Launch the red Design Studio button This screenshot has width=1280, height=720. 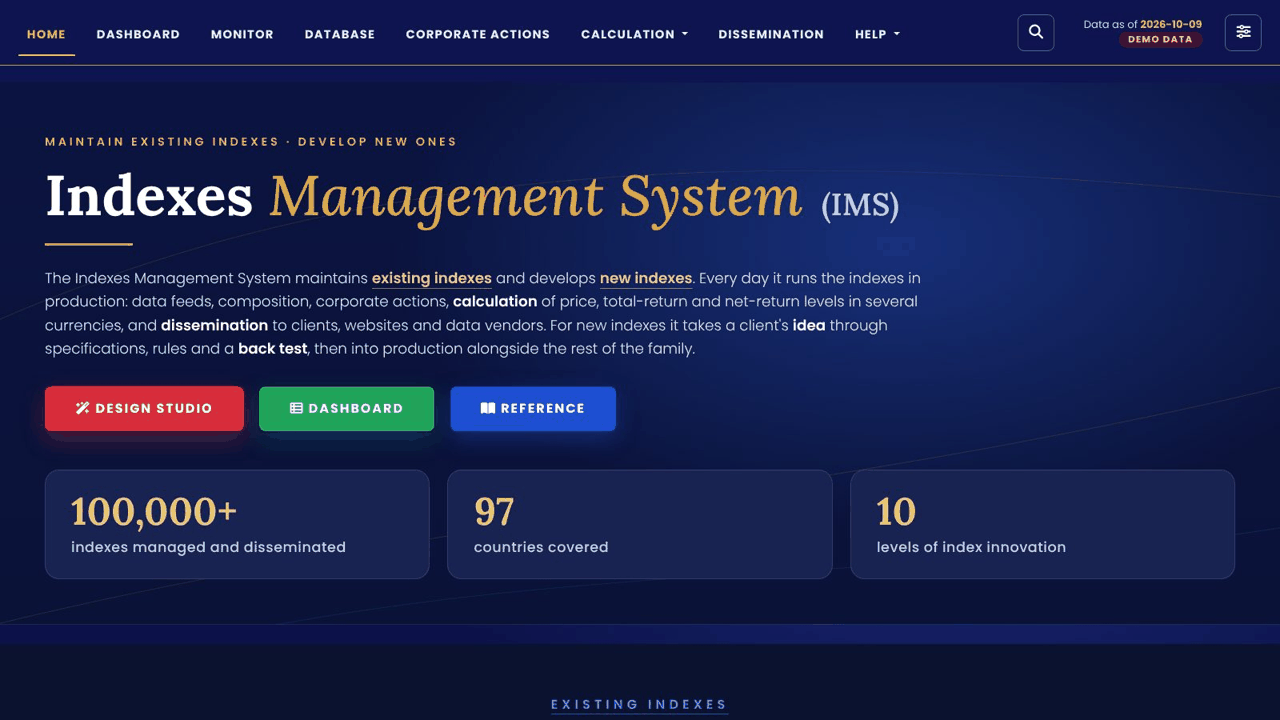click(x=144, y=408)
